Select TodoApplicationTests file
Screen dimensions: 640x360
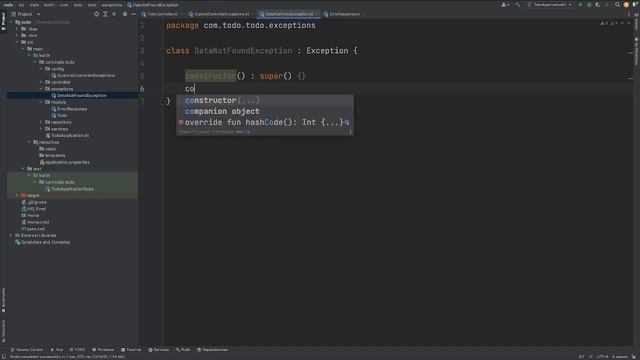(x=72, y=189)
